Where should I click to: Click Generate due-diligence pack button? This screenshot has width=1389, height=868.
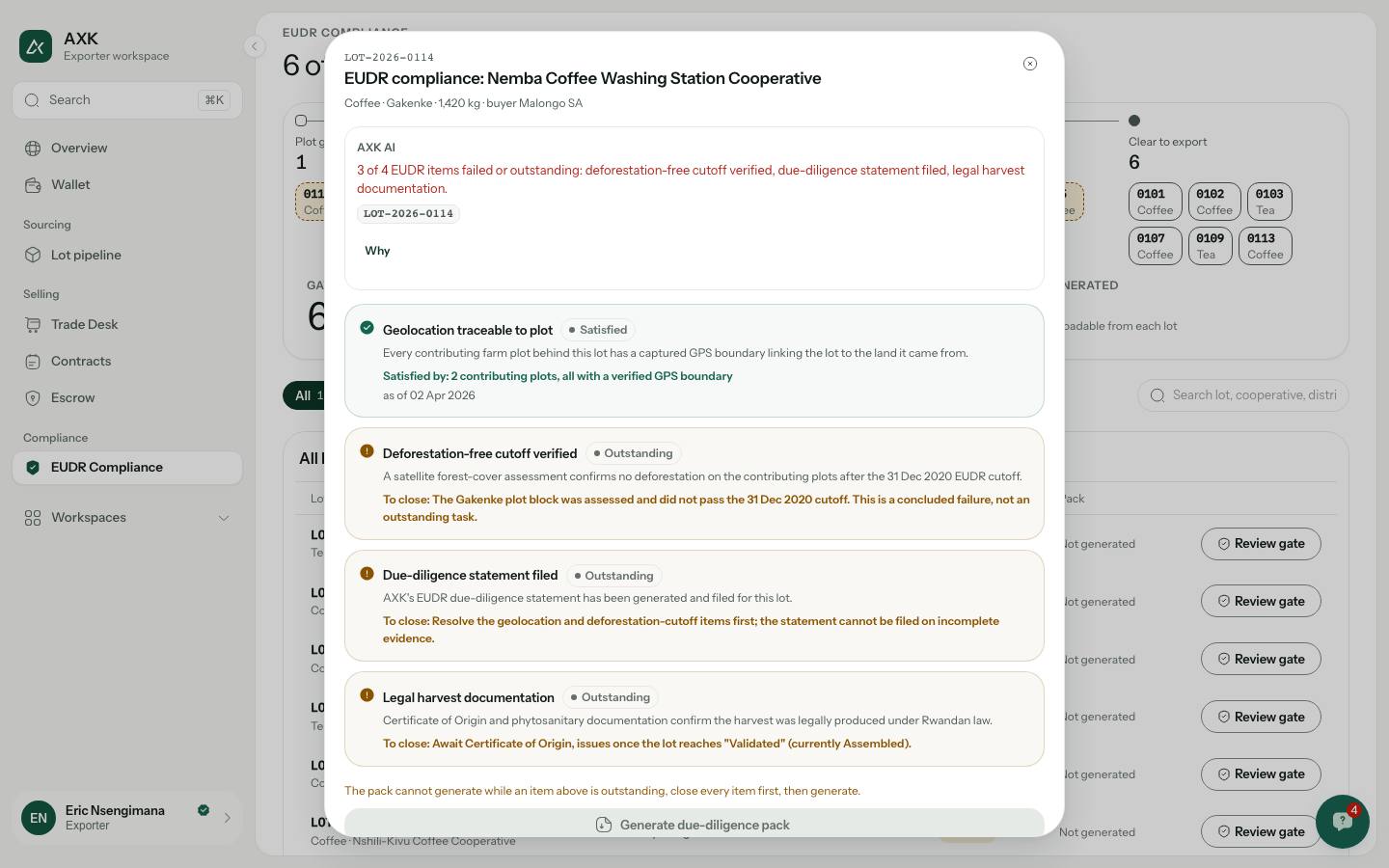coord(694,824)
